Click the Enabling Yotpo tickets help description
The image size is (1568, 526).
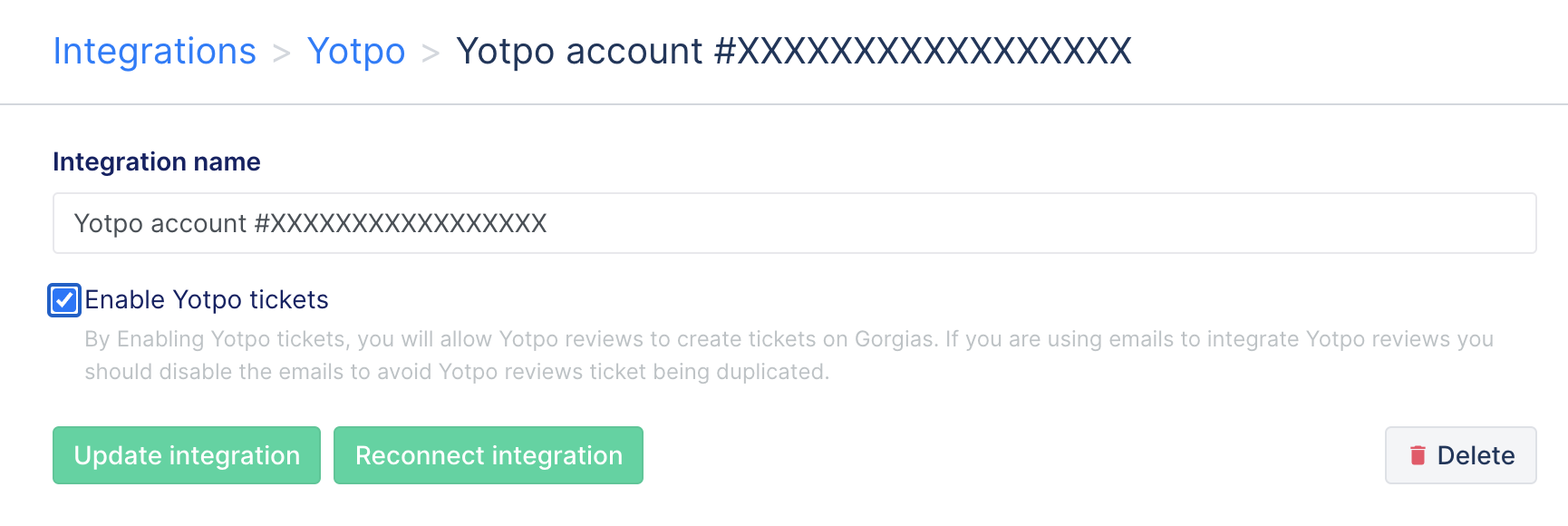789,356
